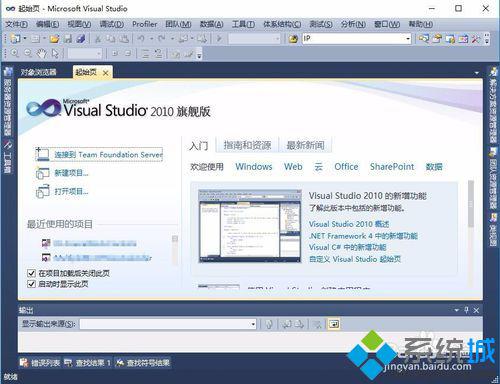This screenshot has height=384, width=500.
Task: Click the Copy toolbar icon
Action: (111, 39)
